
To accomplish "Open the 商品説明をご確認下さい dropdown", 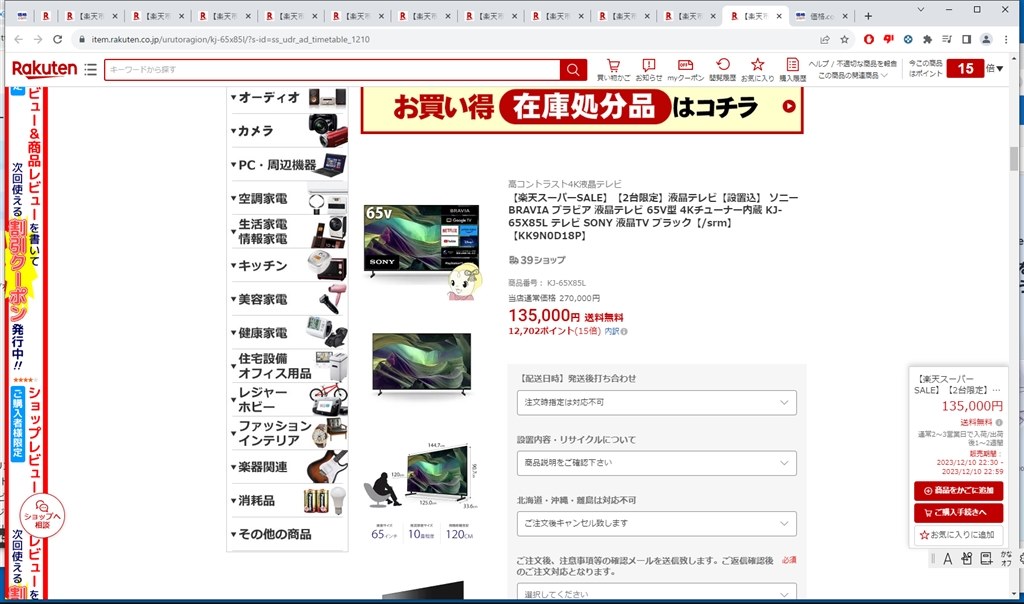I will pos(656,463).
